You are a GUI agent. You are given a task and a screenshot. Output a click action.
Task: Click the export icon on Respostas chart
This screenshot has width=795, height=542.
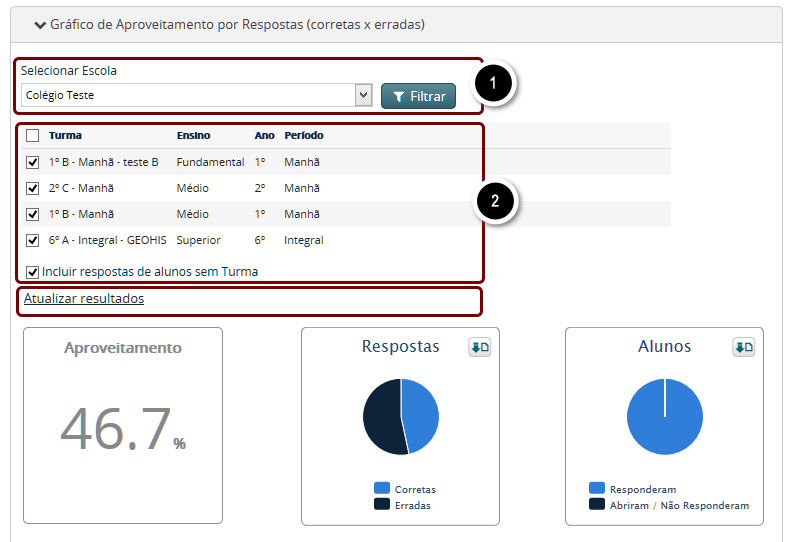(x=480, y=347)
